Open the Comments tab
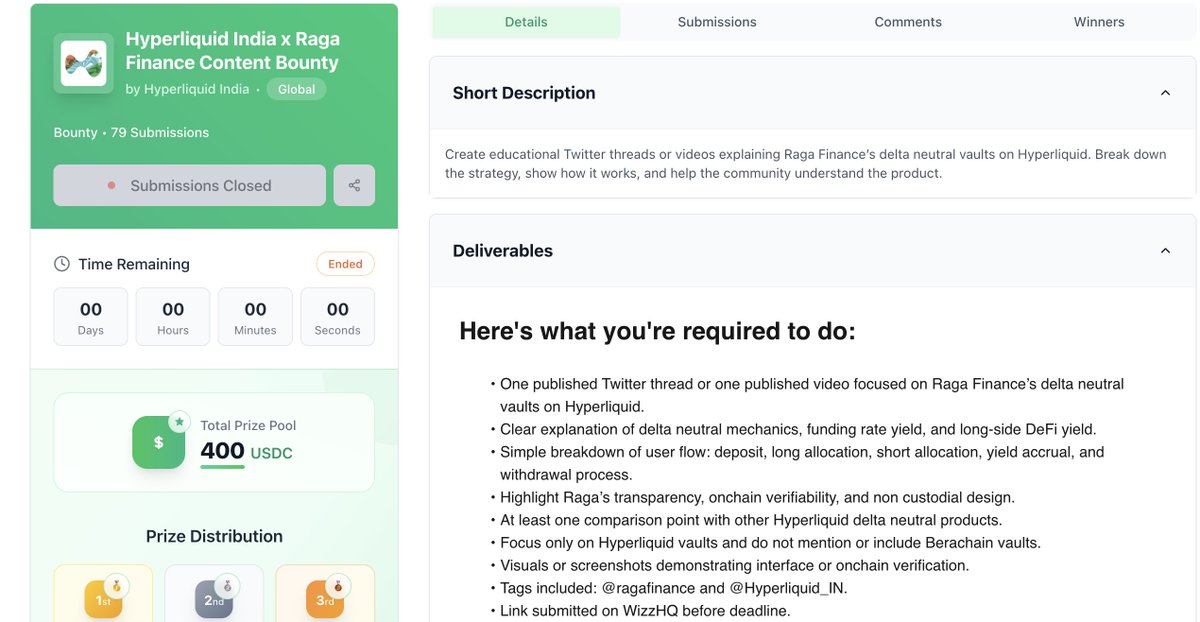 pos(908,22)
